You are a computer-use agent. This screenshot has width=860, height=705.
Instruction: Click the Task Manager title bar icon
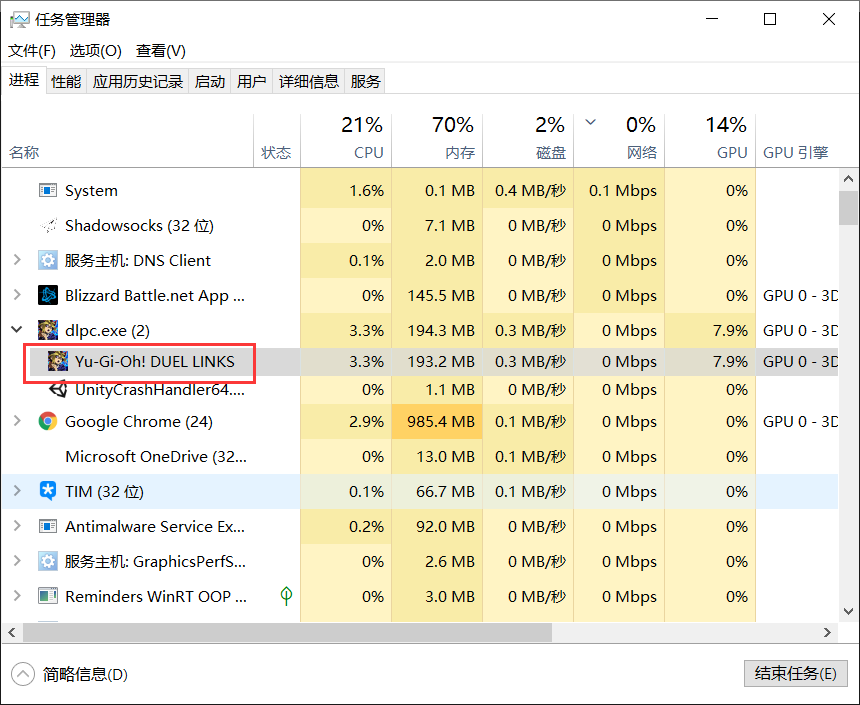click(19, 20)
